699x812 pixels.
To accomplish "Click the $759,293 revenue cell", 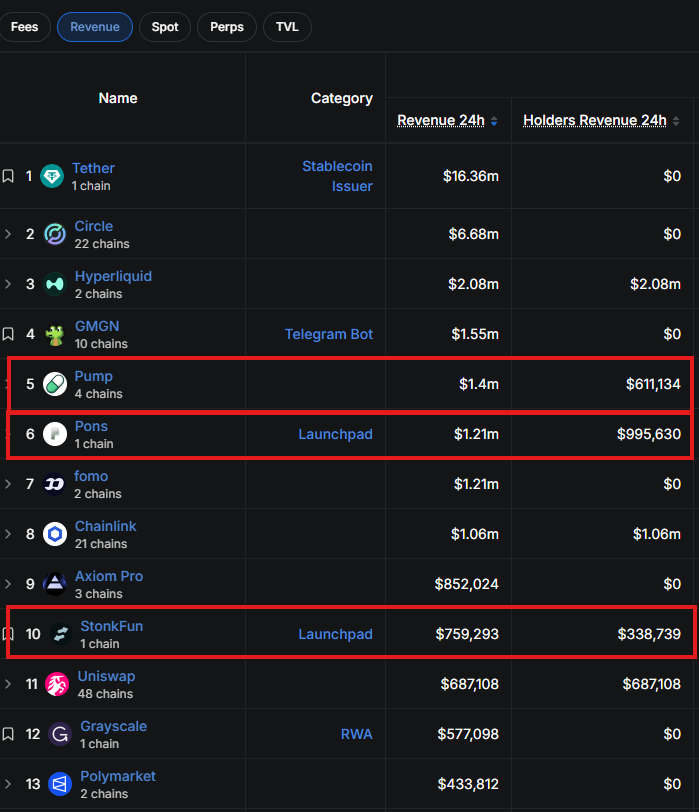I will click(x=467, y=634).
